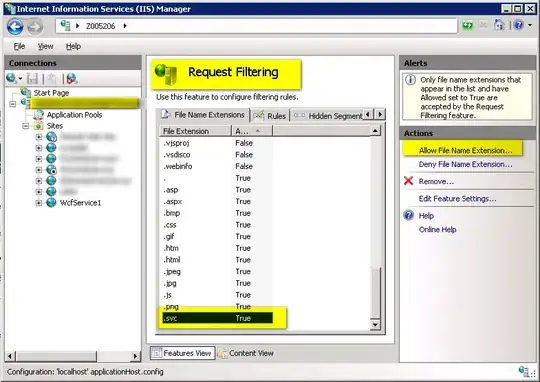Click the red X Remove icon

tap(408, 181)
